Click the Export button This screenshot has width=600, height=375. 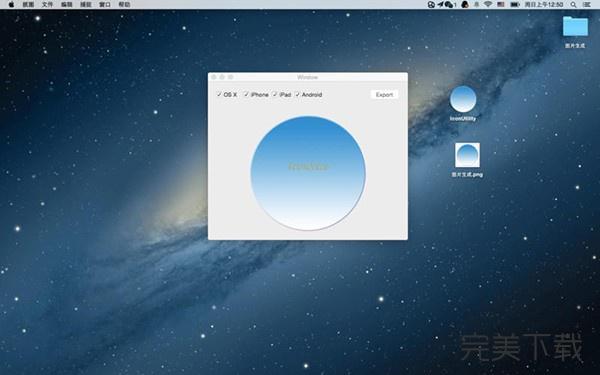click(x=384, y=95)
